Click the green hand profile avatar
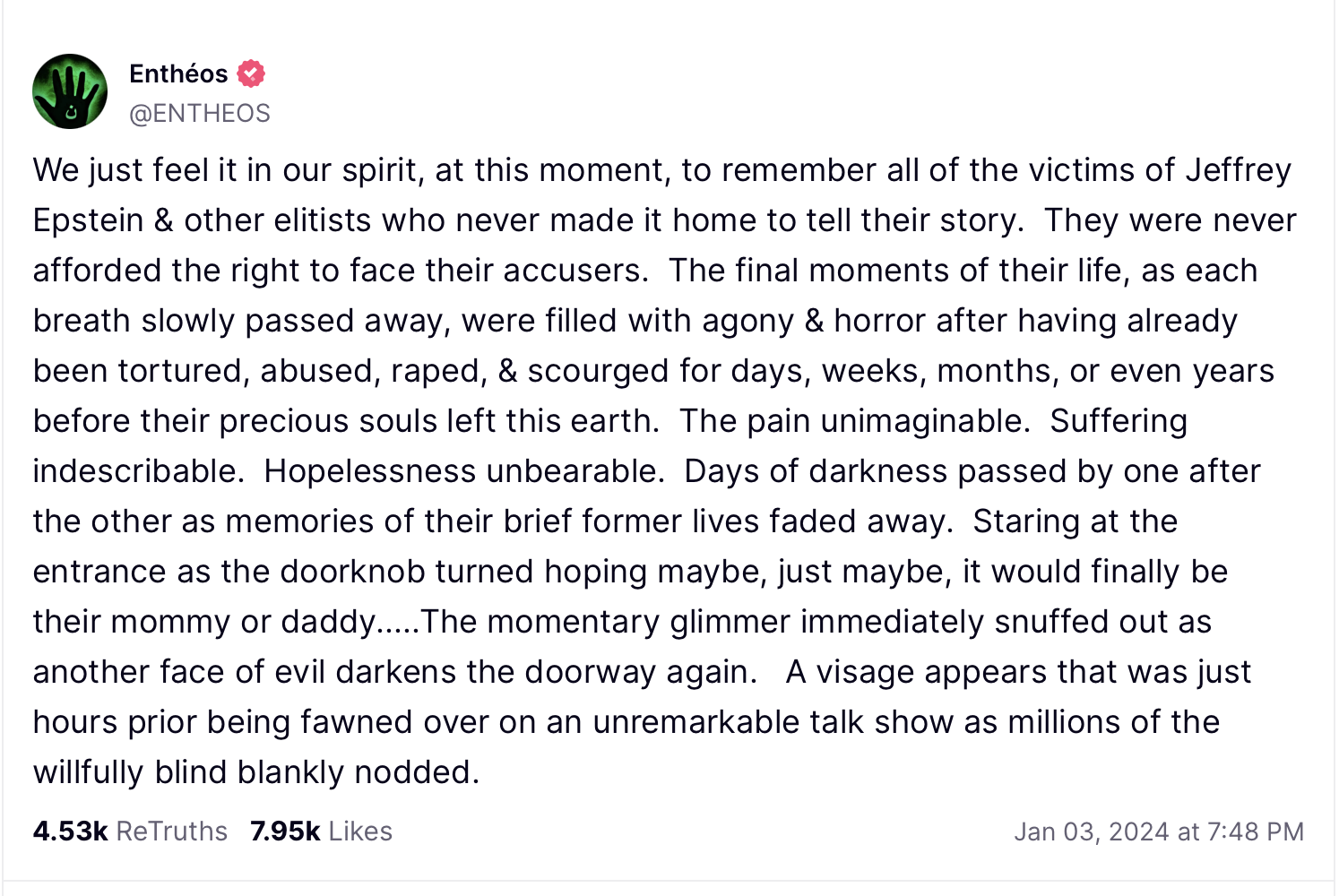Image resolution: width=1339 pixels, height=896 pixels. pos(70,91)
